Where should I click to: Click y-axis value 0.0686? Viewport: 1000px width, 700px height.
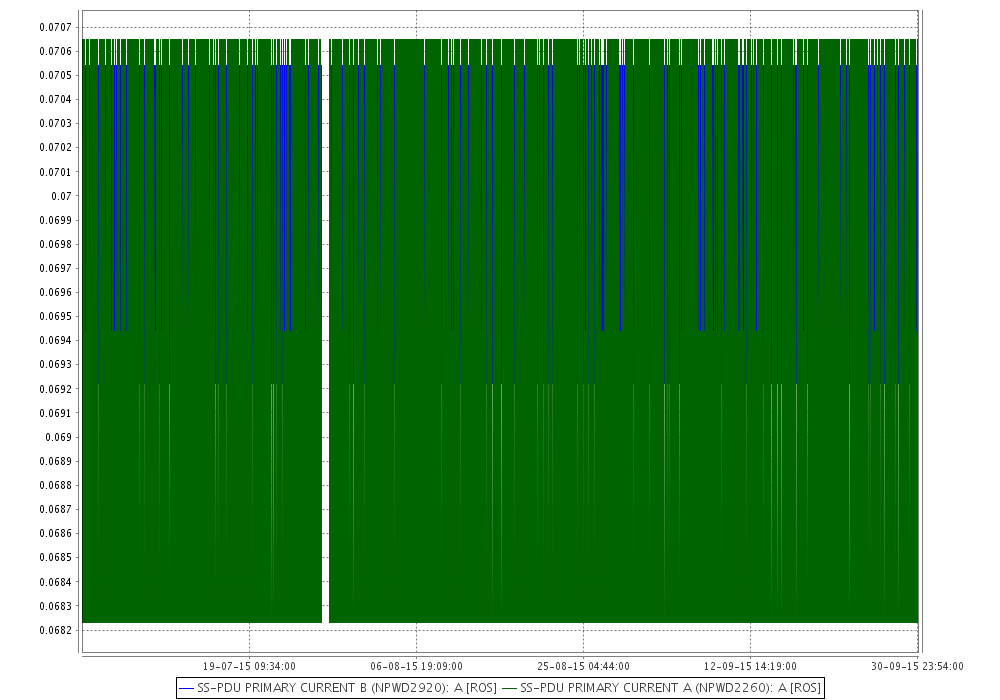pyautogui.click(x=55, y=534)
